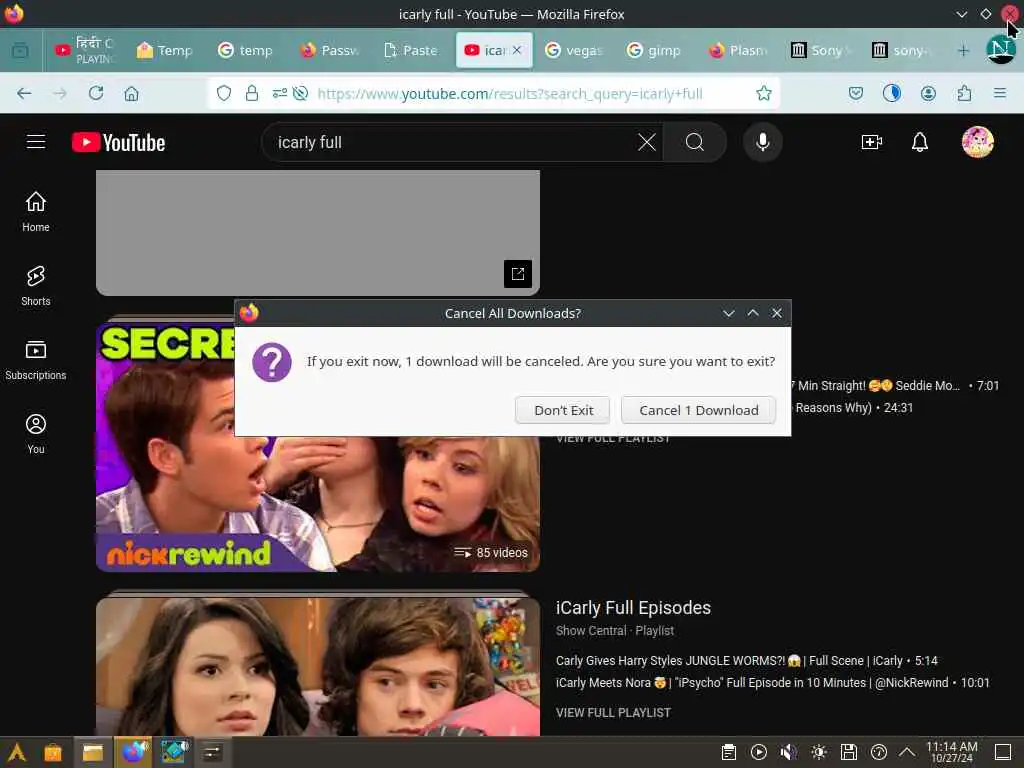Start voice search with microphone icon

763,142
